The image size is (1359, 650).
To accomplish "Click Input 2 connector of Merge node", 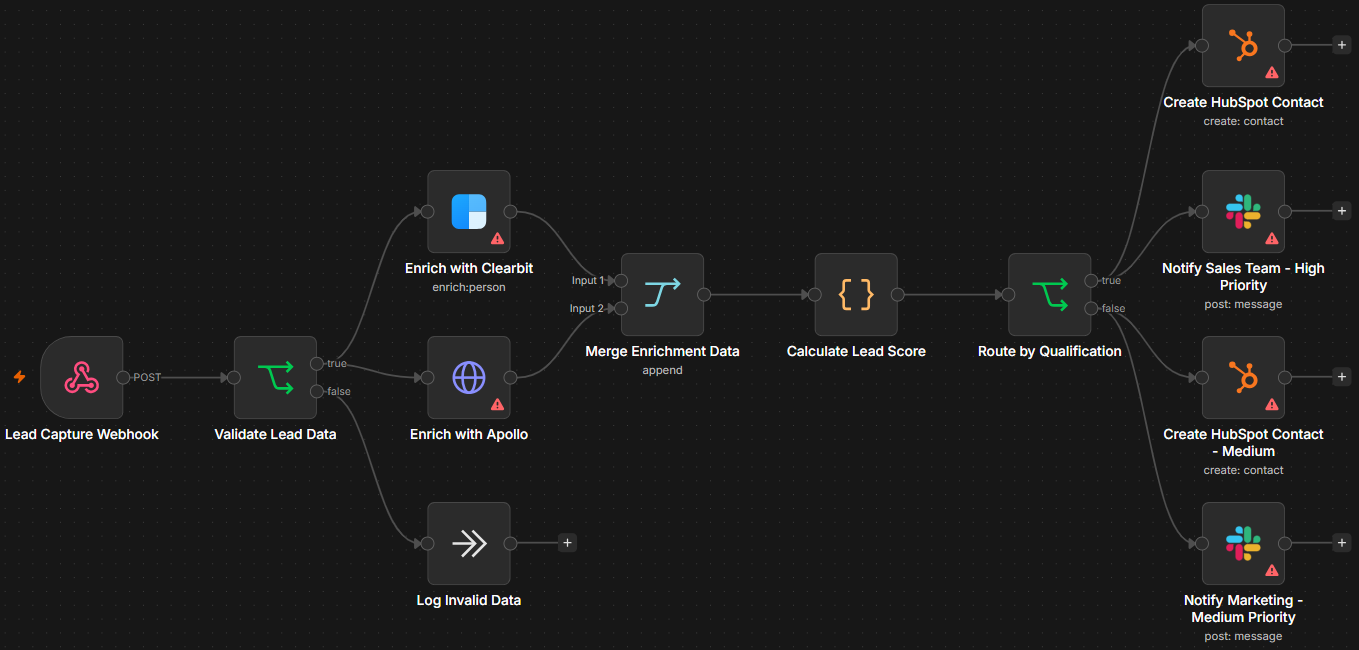I will click(622, 309).
